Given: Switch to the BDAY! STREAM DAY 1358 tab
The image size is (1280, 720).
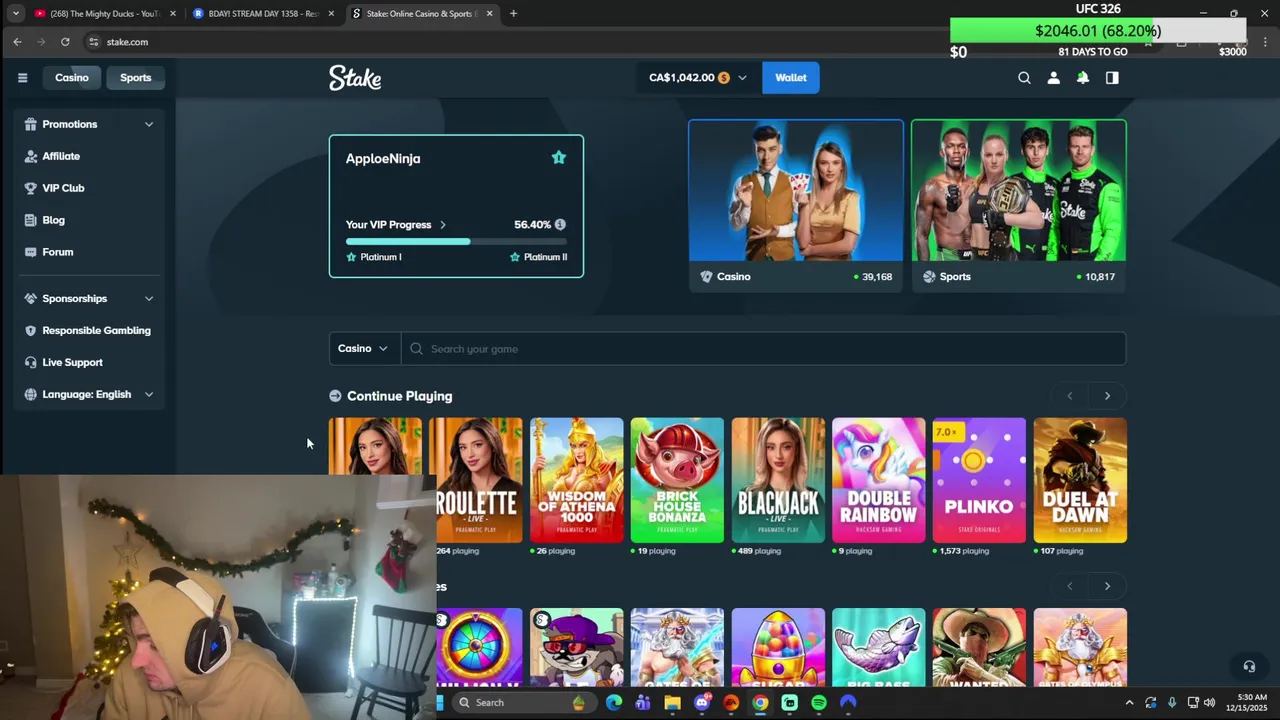Looking at the screenshot, I should pyautogui.click(x=262, y=13).
